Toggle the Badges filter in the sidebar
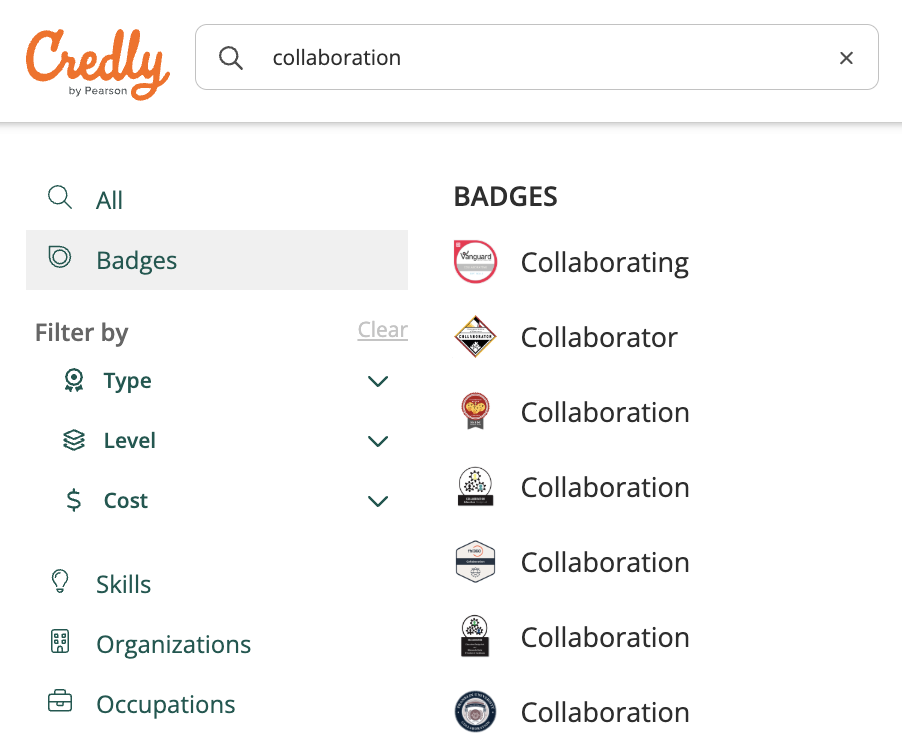The height and width of the screenshot is (742, 902). point(136,260)
